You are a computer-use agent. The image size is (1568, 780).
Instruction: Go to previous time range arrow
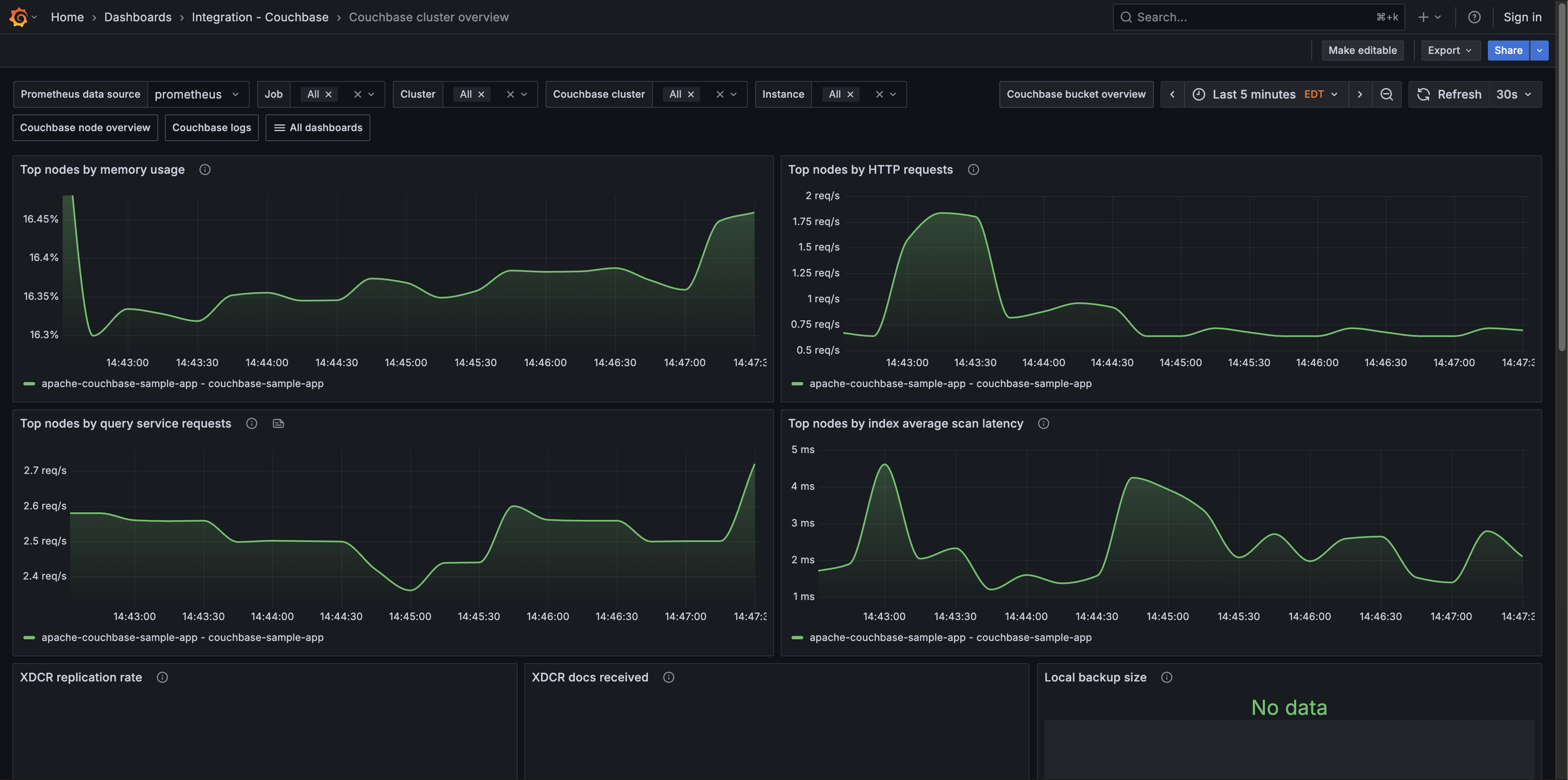point(1172,94)
